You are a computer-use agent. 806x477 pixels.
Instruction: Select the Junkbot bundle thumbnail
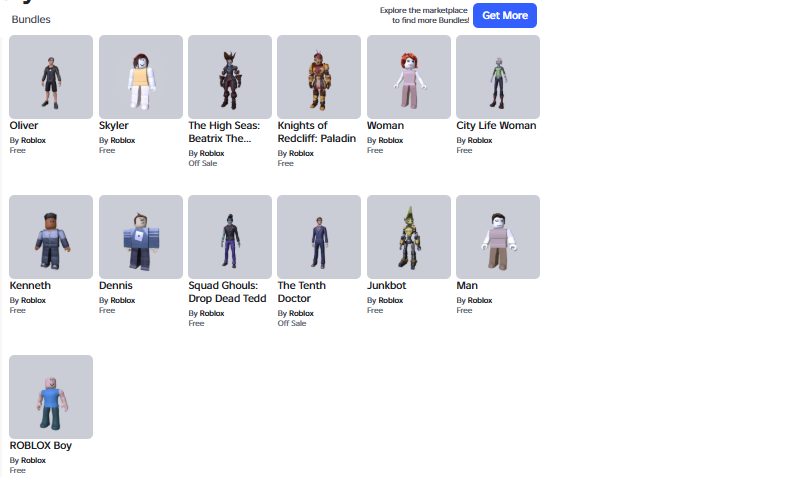coord(409,237)
